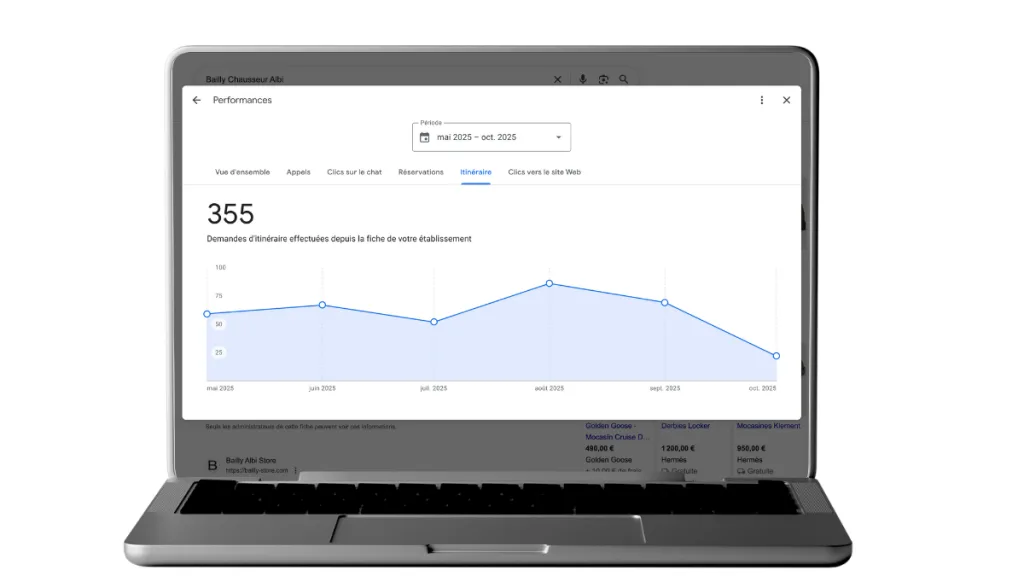Click the août 2025 peak data point
The image size is (1024, 576).
(549, 283)
